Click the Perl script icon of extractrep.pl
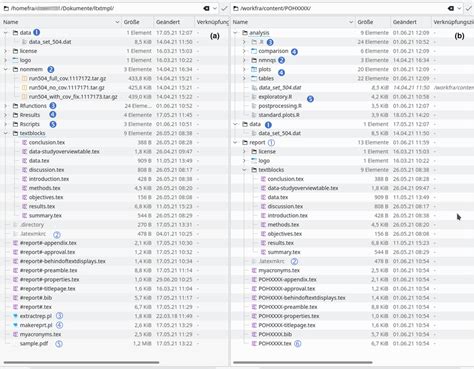The image size is (474, 369). tap(15, 316)
